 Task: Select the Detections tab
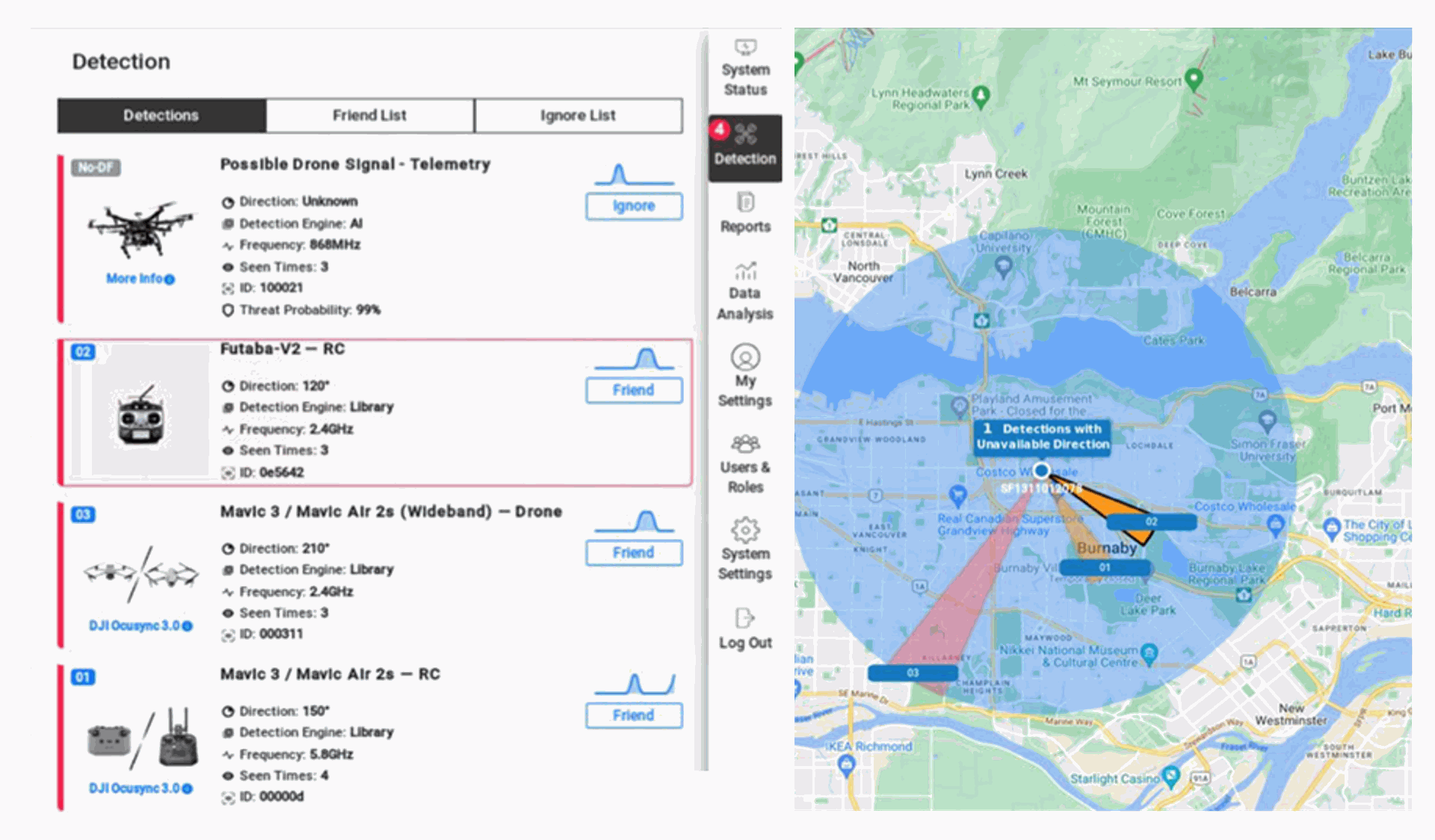tap(161, 116)
